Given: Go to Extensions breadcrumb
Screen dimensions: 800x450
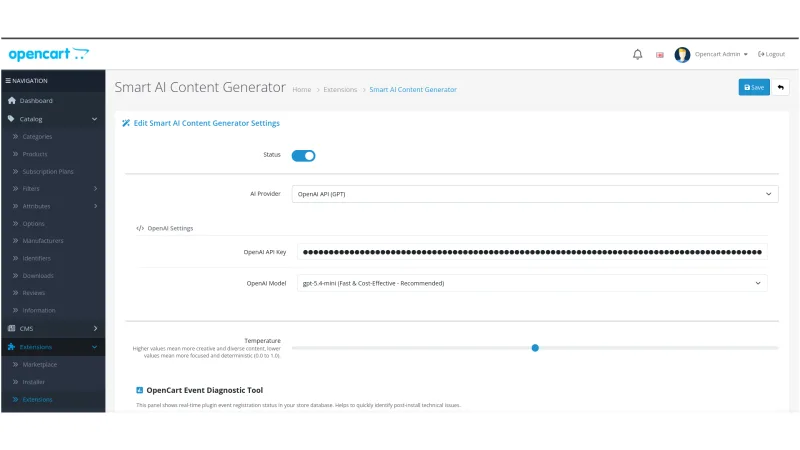Looking at the screenshot, I should (340, 90).
